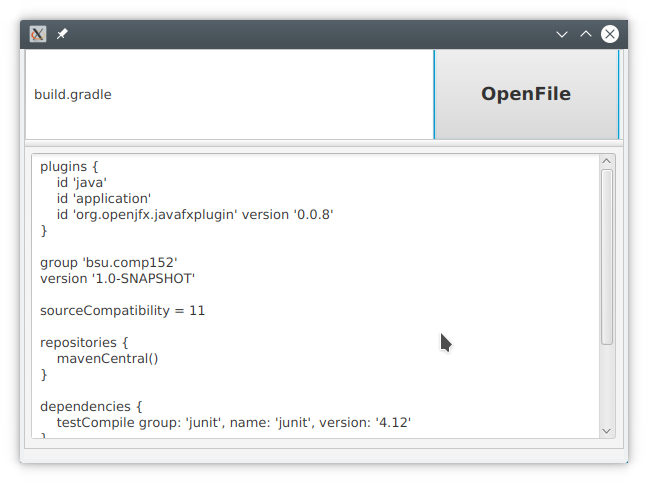648x483 pixels.
Task: Close the window with the X button
Action: click(610, 34)
